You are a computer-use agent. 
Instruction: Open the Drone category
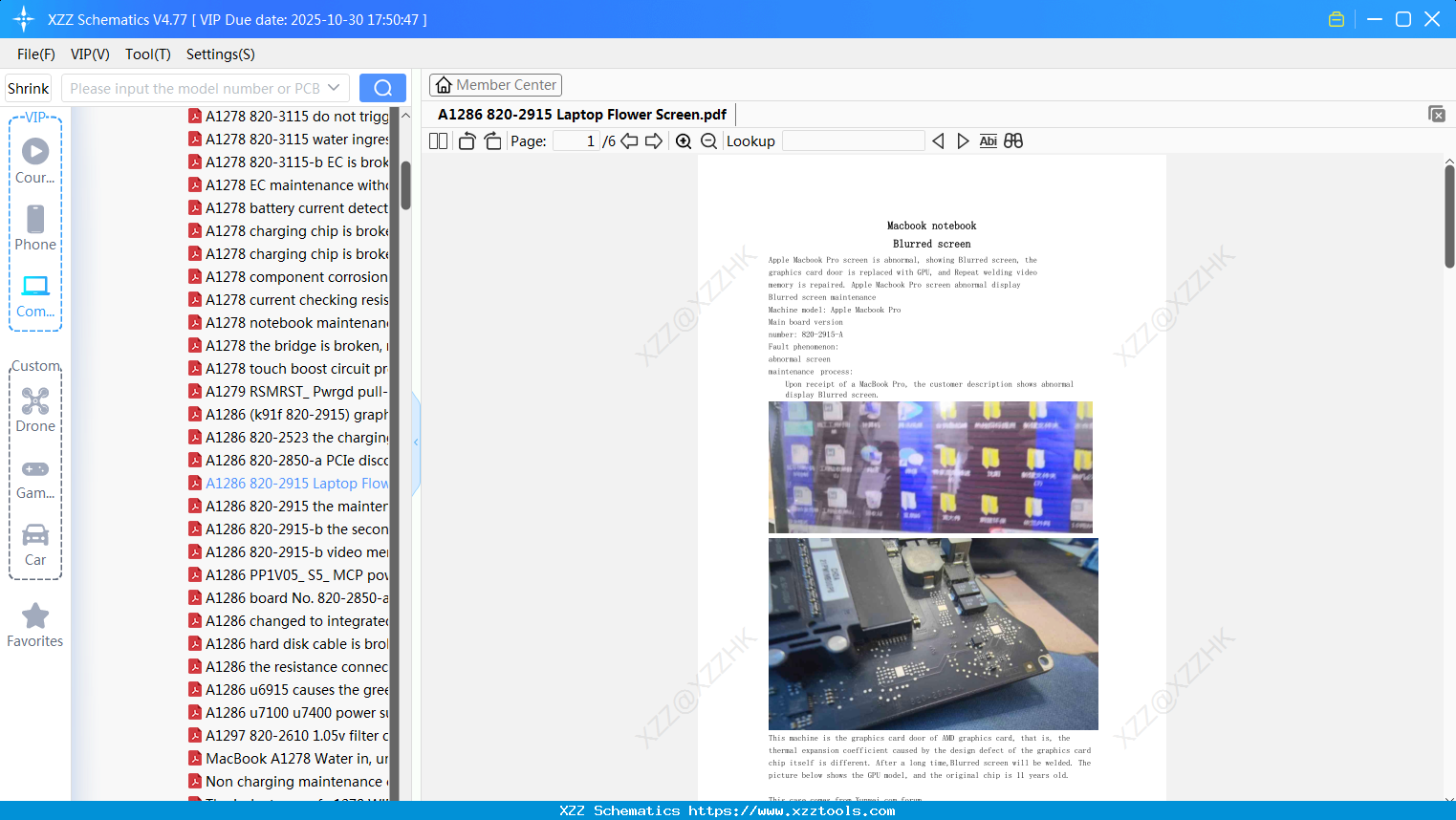pos(35,409)
